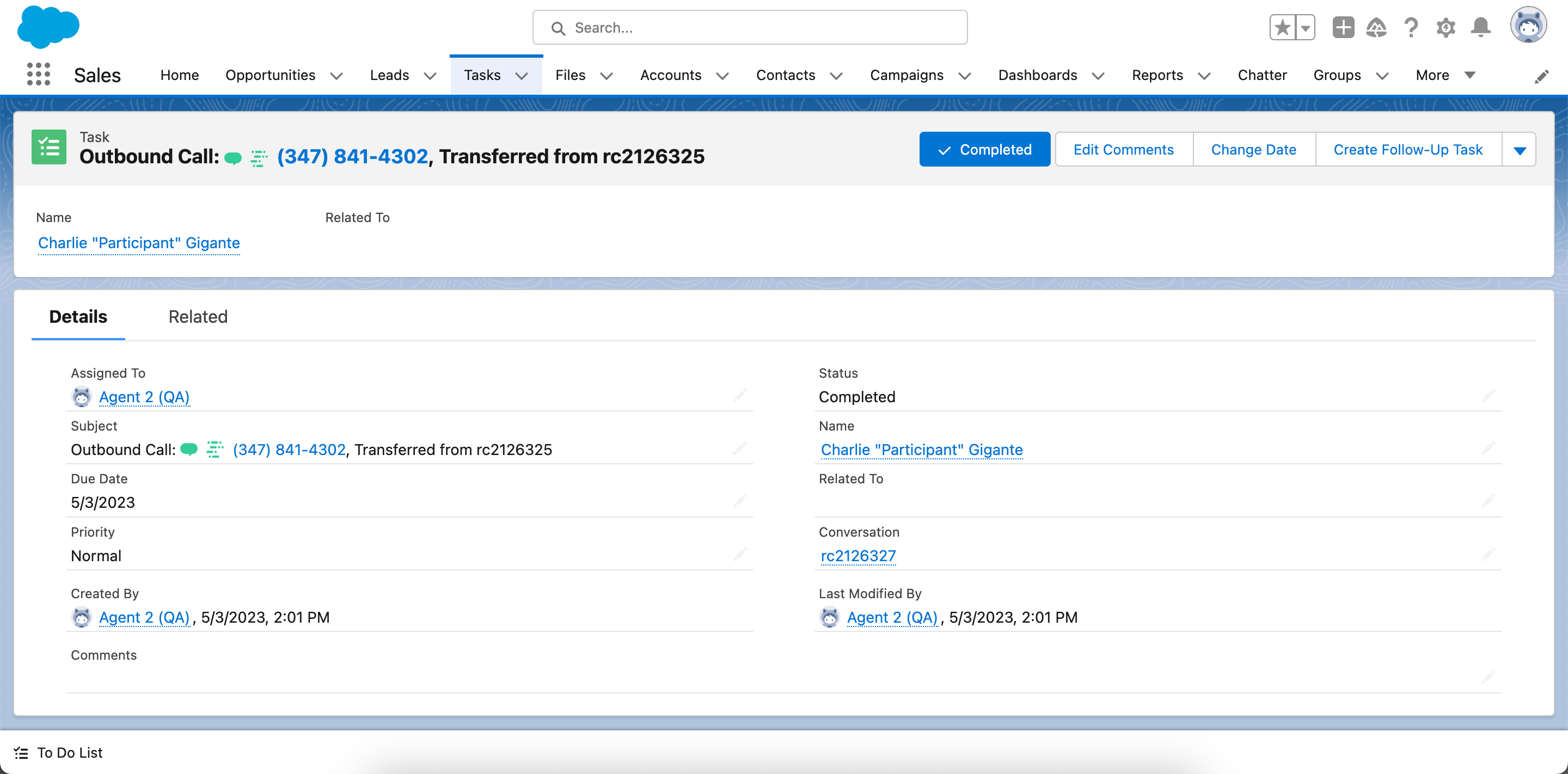Viewport: 1568px width, 774px height.
Task: Expand the favorites list dropdown arrow
Action: click(1305, 27)
